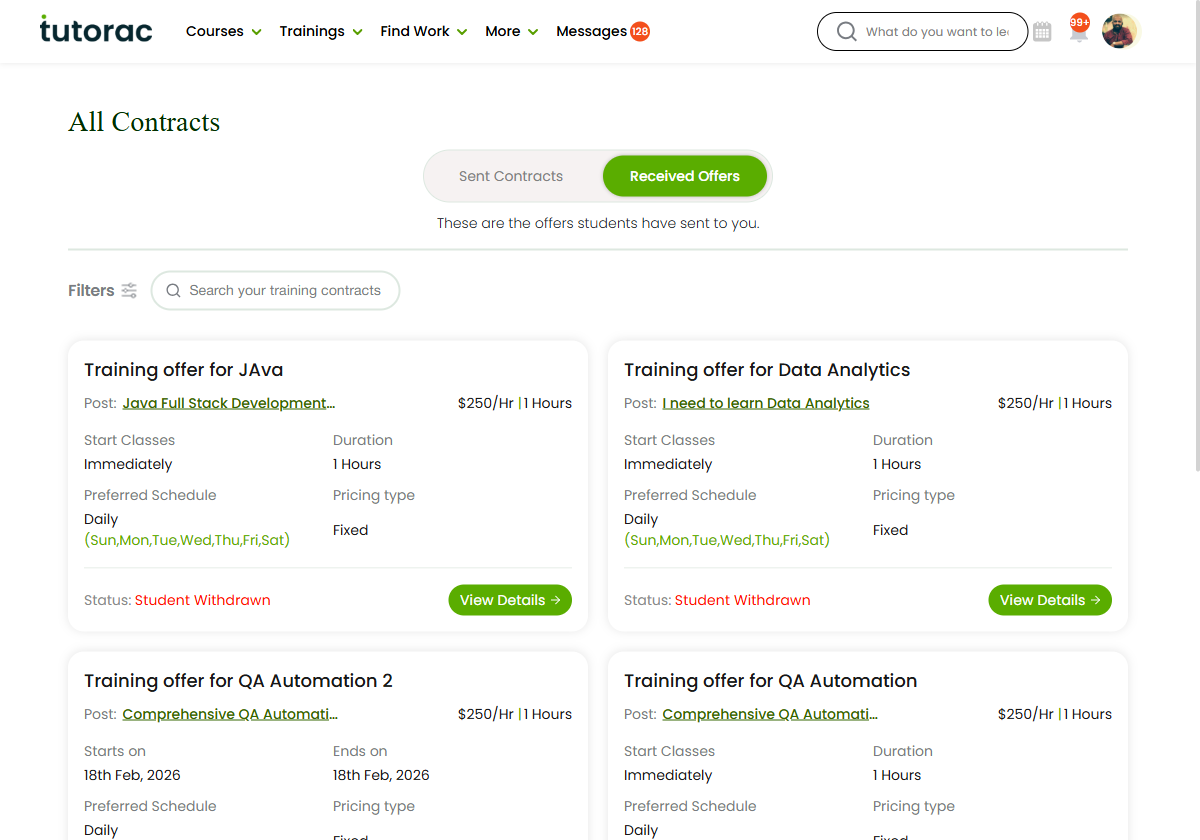Screen dimensions: 1200x840
Task: Open the Filters sliders icon
Action: coord(129,291)
